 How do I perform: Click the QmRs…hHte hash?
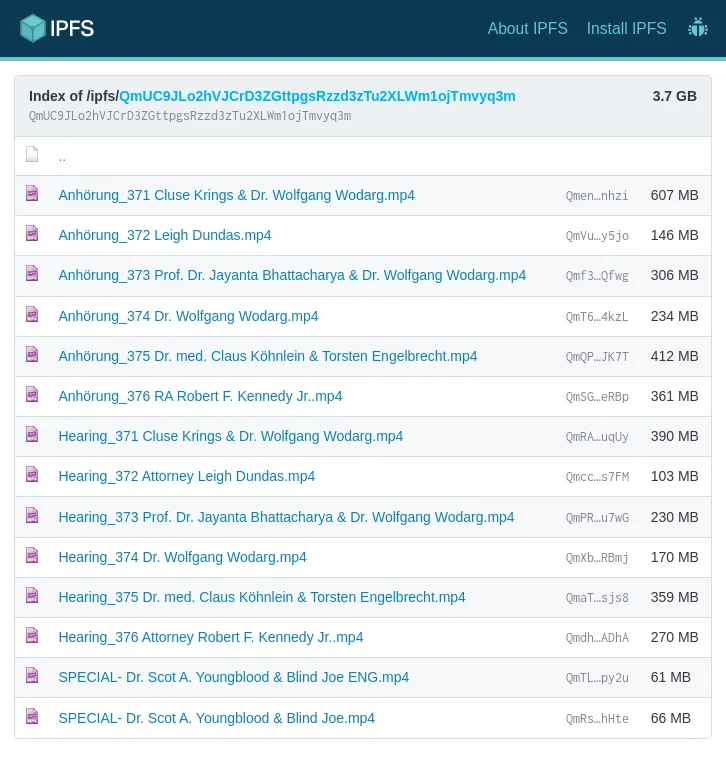coord(597,718)
